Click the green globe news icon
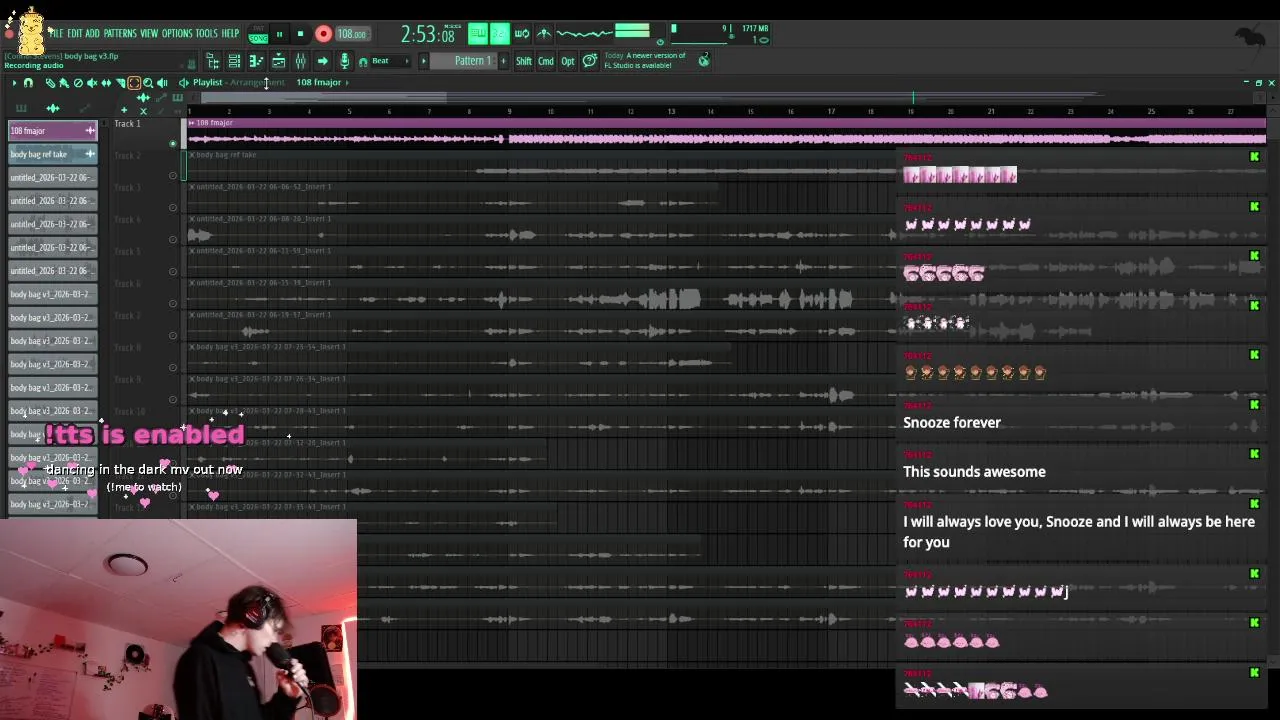This screenshot has width=1280, height=720. [704, 60]
